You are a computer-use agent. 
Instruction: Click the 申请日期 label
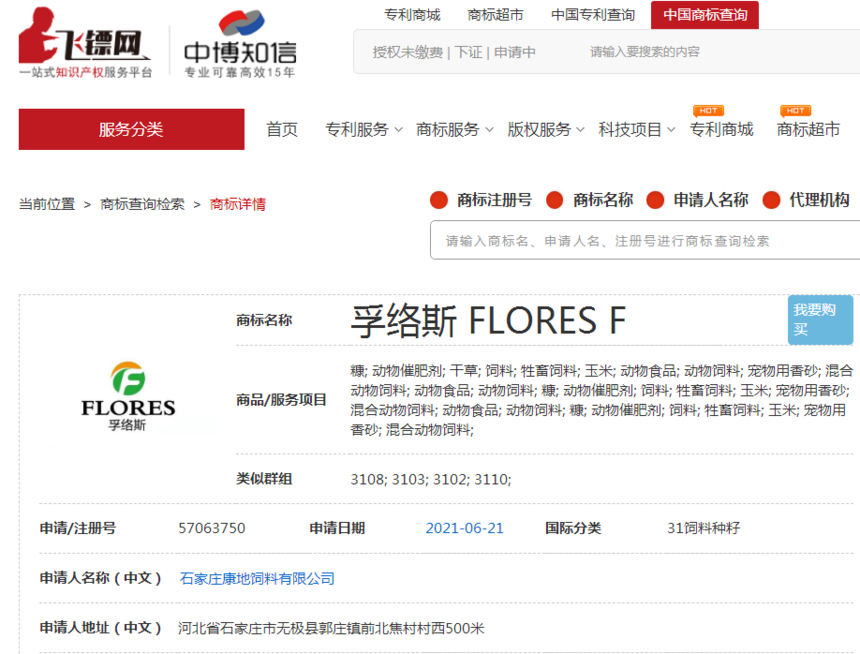click(x=337, y=528)
